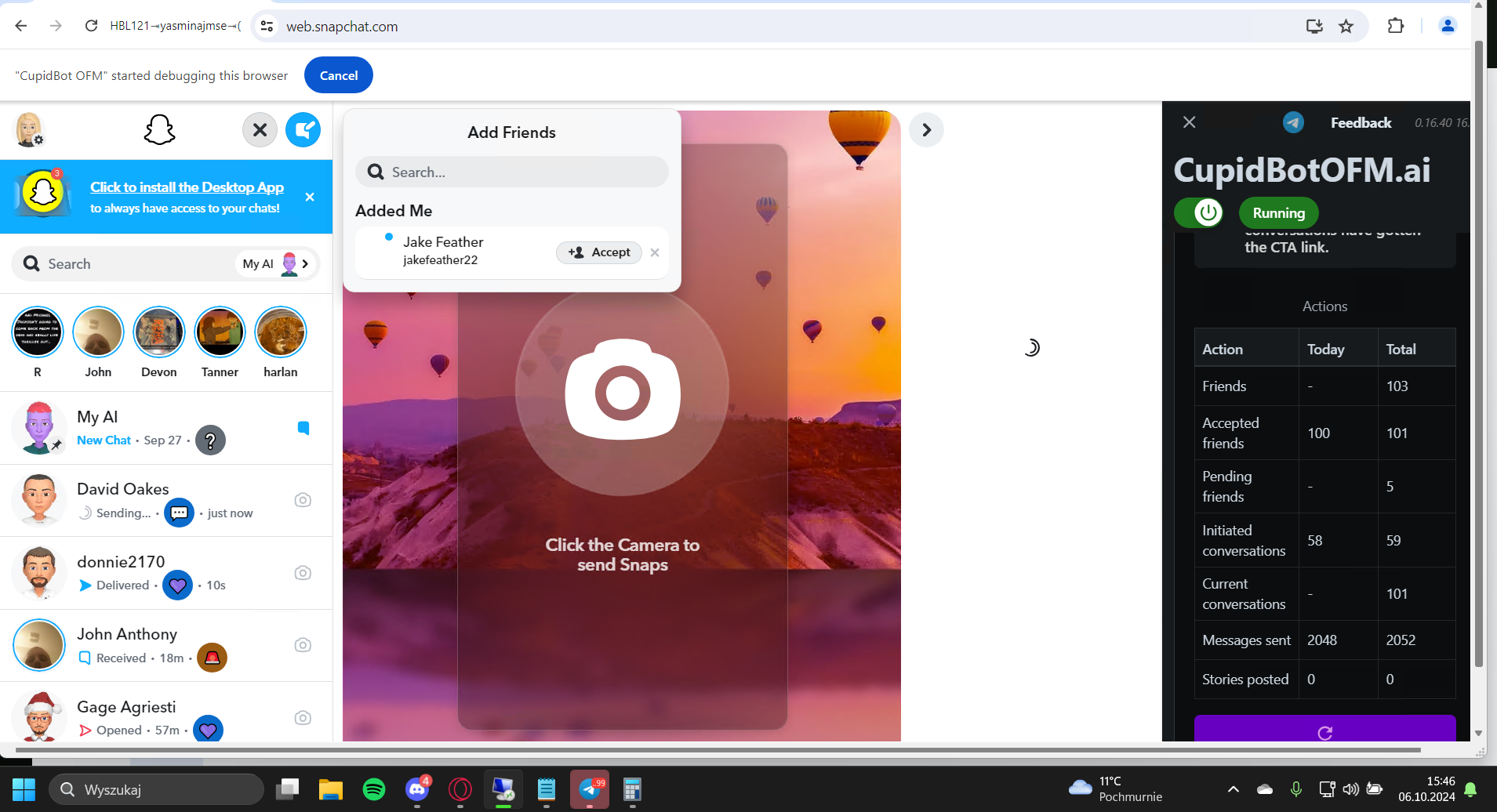Accept Jake Feather's friend request
The width and height of the screenshot is (1497, 812).
pos(599,252)
